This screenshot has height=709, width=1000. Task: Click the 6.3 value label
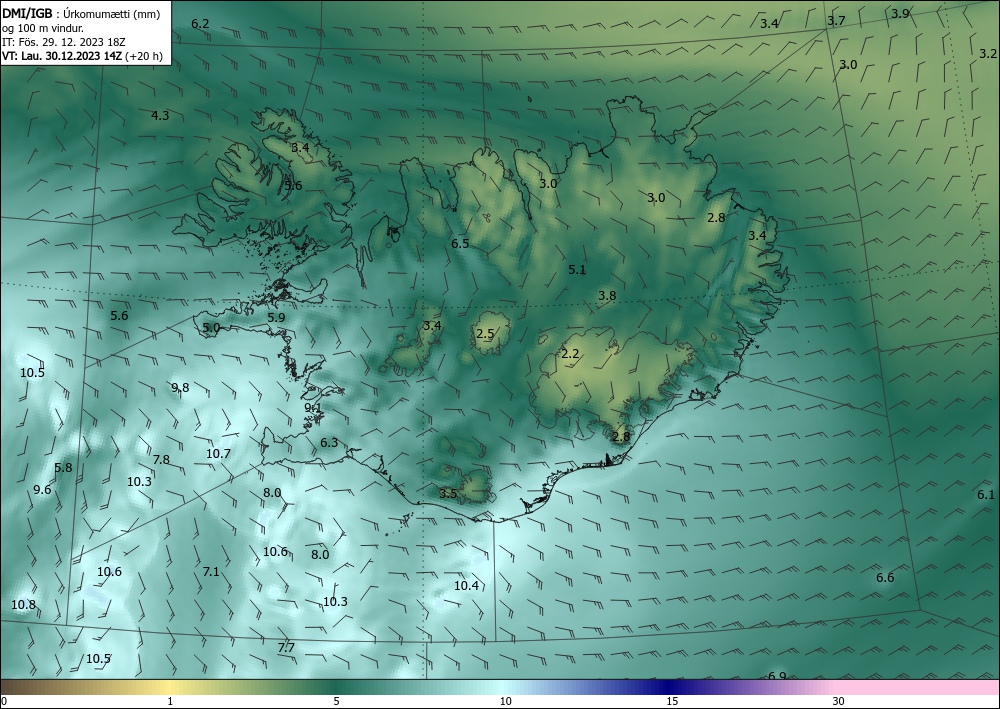click(329, 442)
